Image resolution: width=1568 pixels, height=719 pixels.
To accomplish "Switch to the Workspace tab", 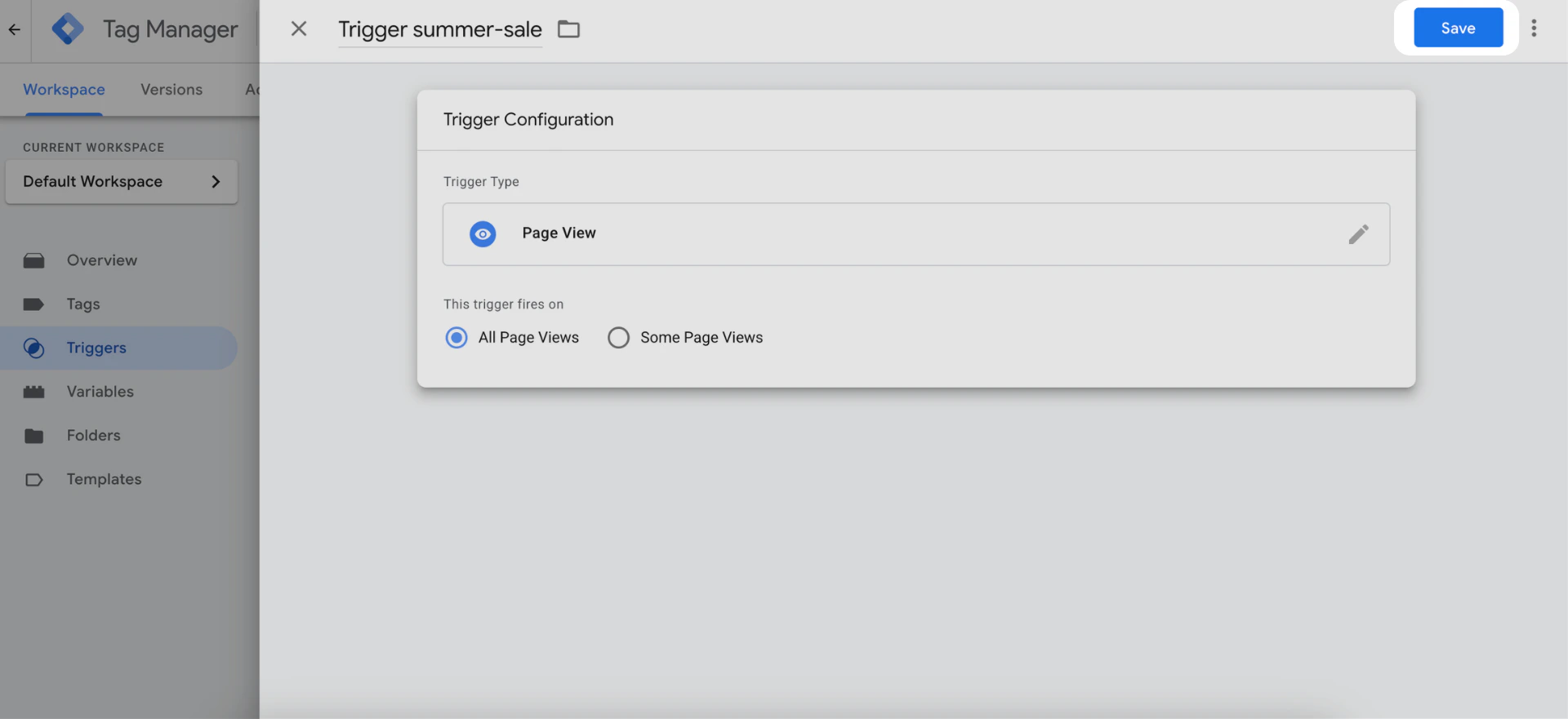I will [64, 90].
